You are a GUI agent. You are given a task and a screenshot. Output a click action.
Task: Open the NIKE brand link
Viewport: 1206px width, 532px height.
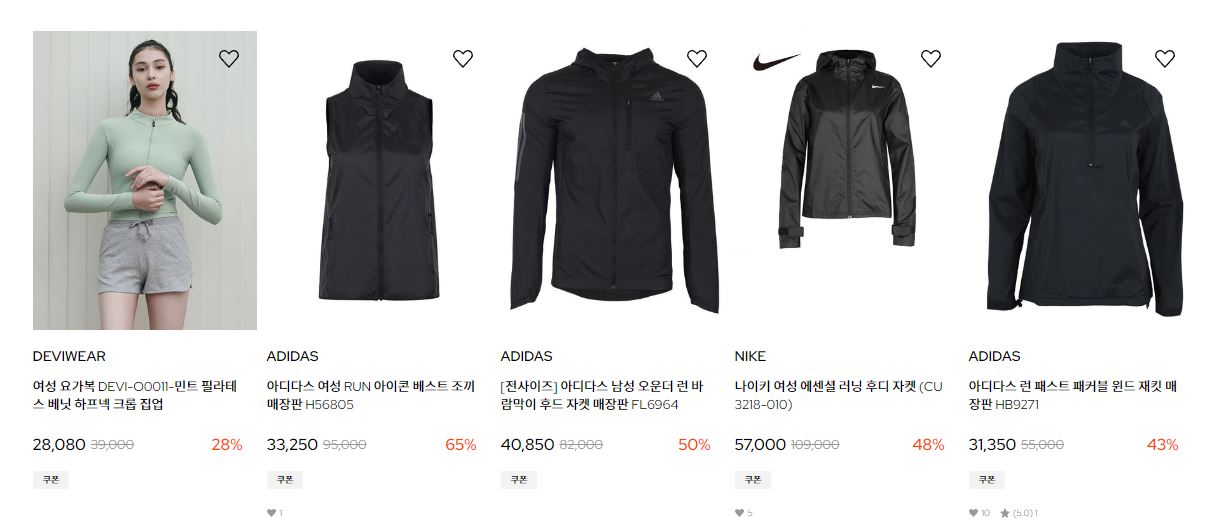tap(750, 356)
